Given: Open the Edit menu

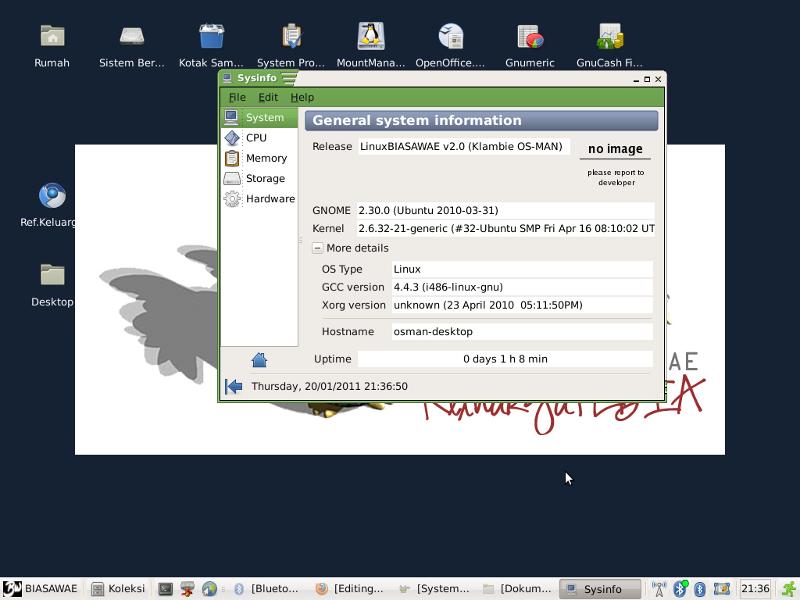Looking at the screenshot, I should coord(268,97).
